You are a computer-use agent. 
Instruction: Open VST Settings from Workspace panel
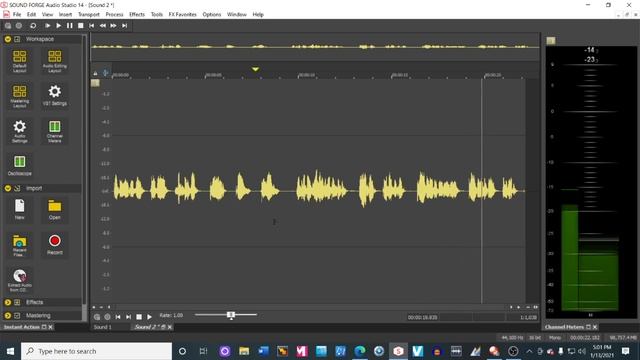(55, 96)
